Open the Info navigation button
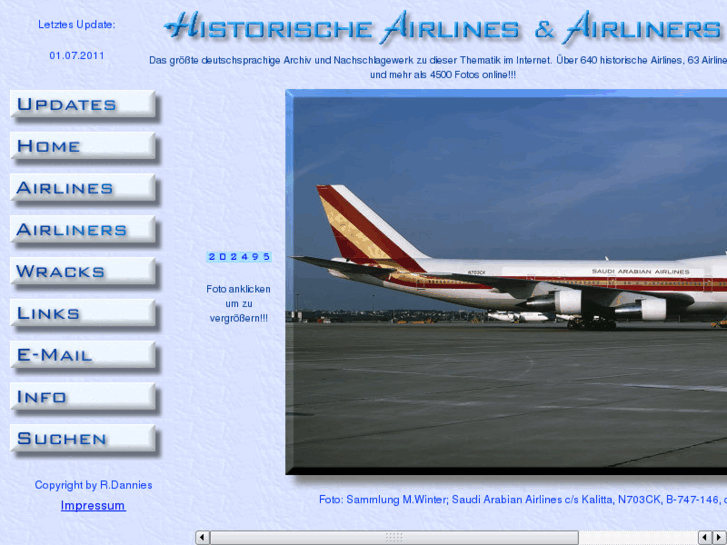This screenshot has width=727, height=545. 84,397
